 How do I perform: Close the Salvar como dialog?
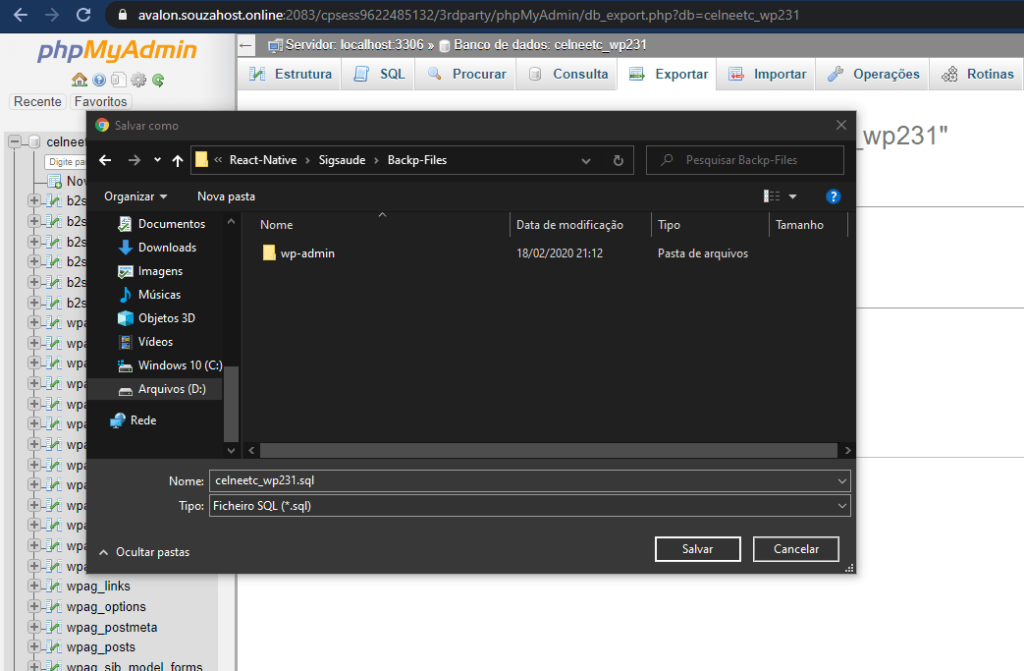click(841, 125)
